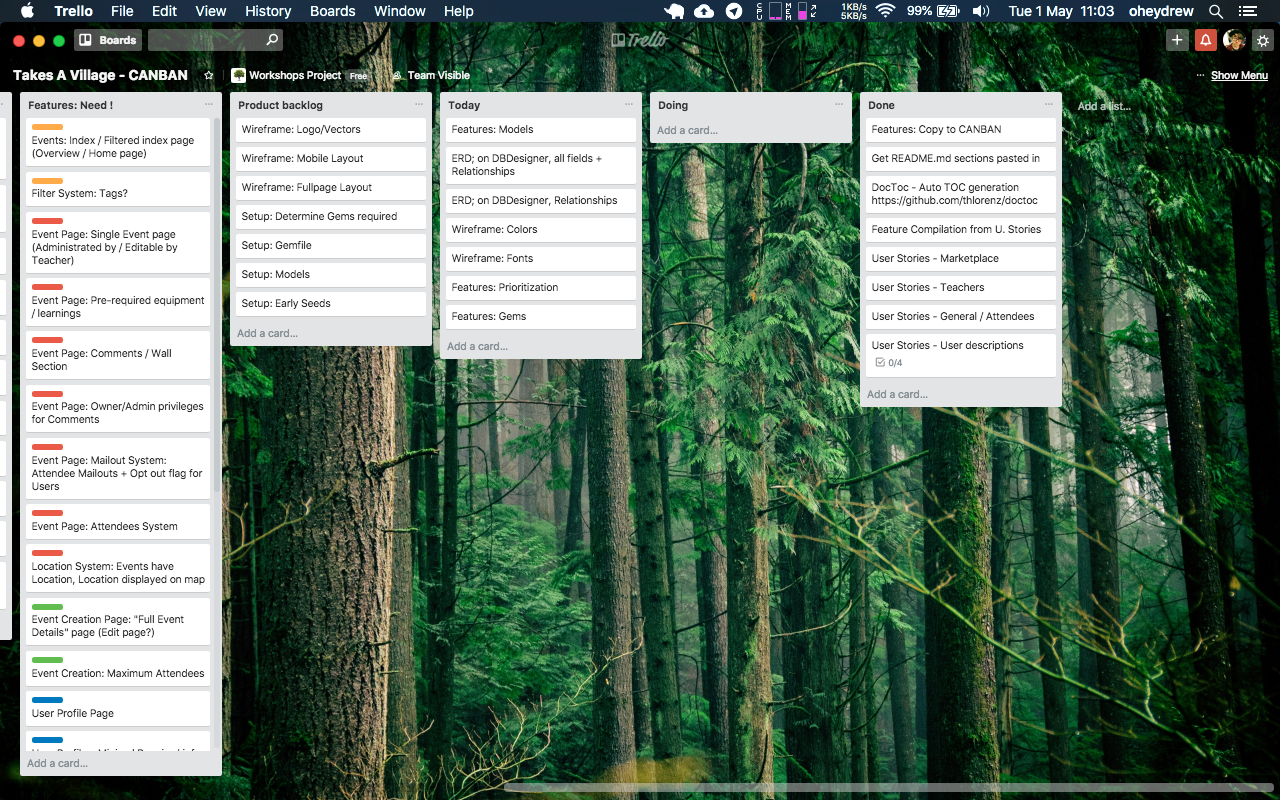The image size is (1280, 800).
Task: Click the Workshops Project team logo icon
Action: 238,75
